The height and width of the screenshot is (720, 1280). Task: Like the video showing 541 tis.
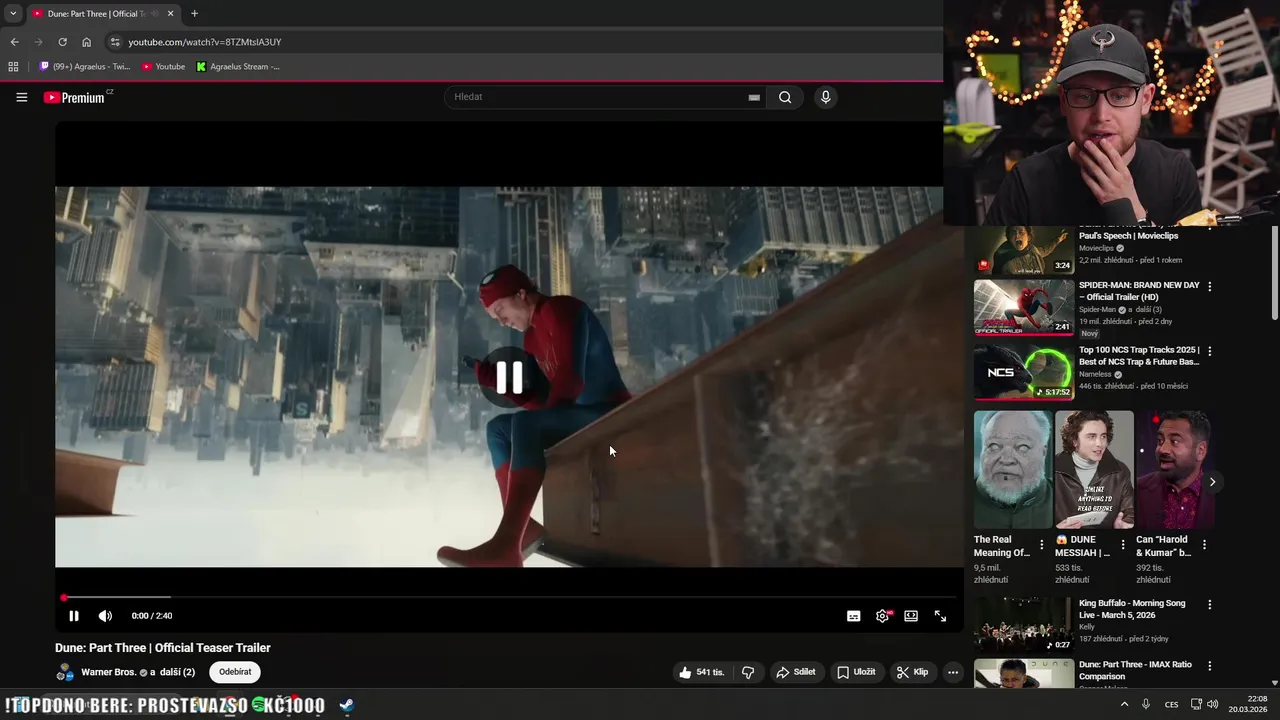point(700,672)
